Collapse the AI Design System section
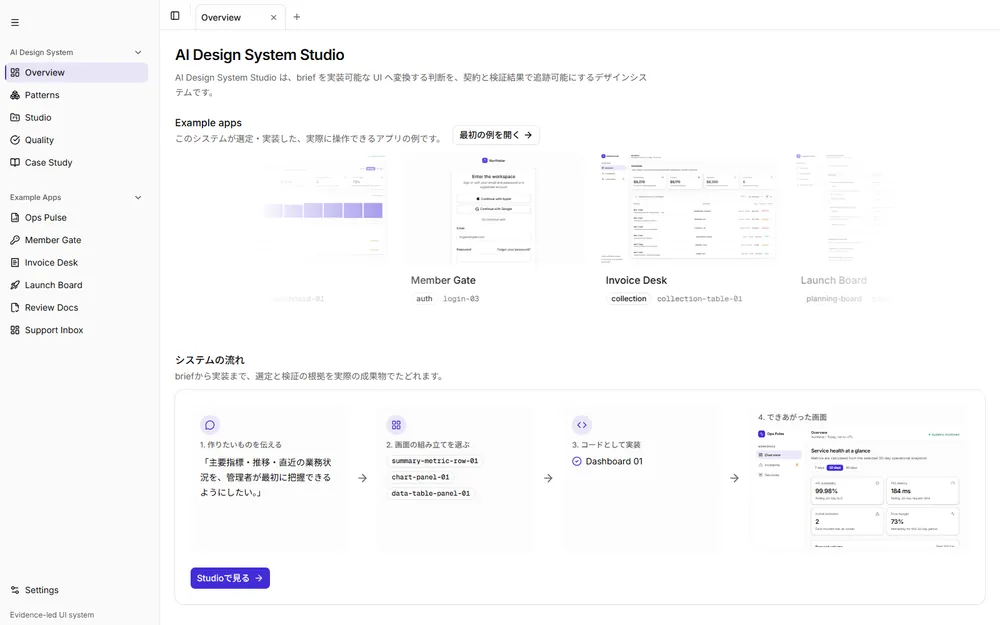This screenshot has width=1000, height=625. click(x=138, y=52)
